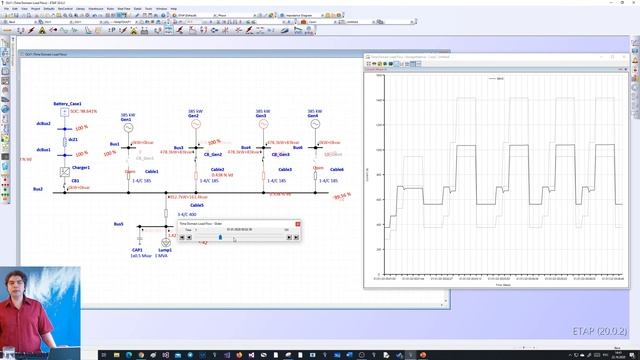Select the CAP1 capacitor symbol
The width and height of the screenshot is (640, 360).
[x=140, y=238]
